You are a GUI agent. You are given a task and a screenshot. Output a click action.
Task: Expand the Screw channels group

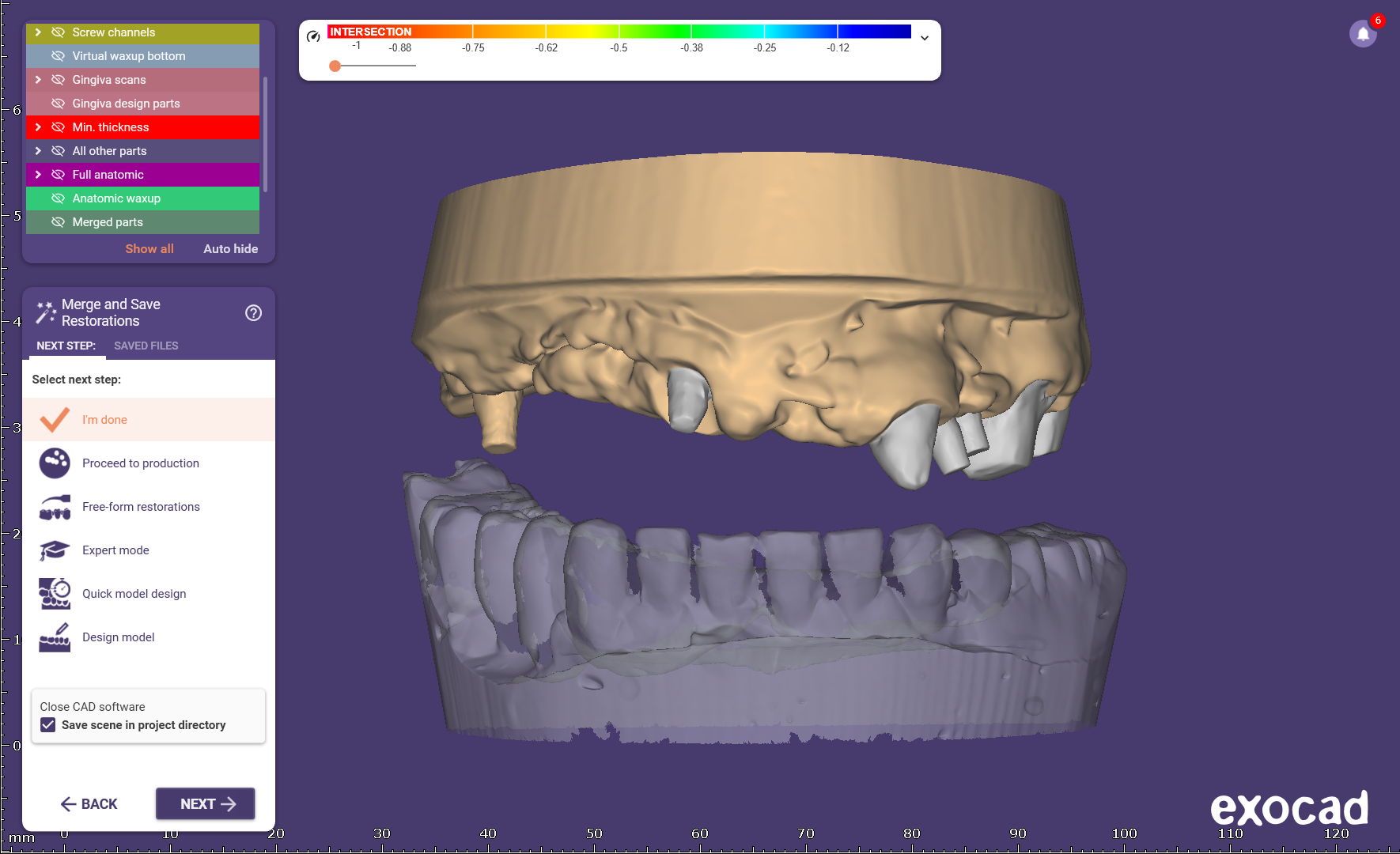[38, 32]
